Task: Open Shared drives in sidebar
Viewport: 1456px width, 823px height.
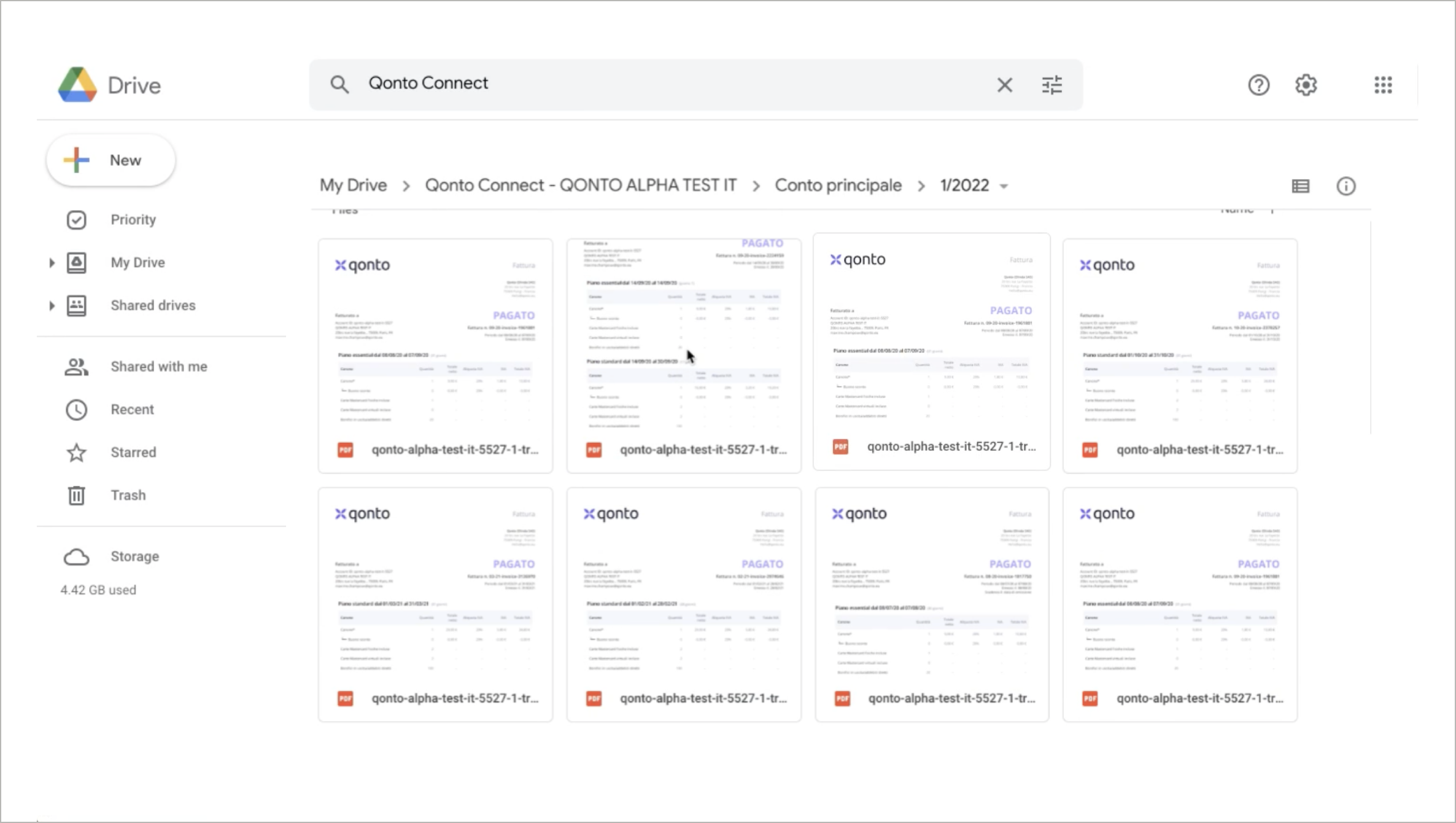Action: click(153, 305)
